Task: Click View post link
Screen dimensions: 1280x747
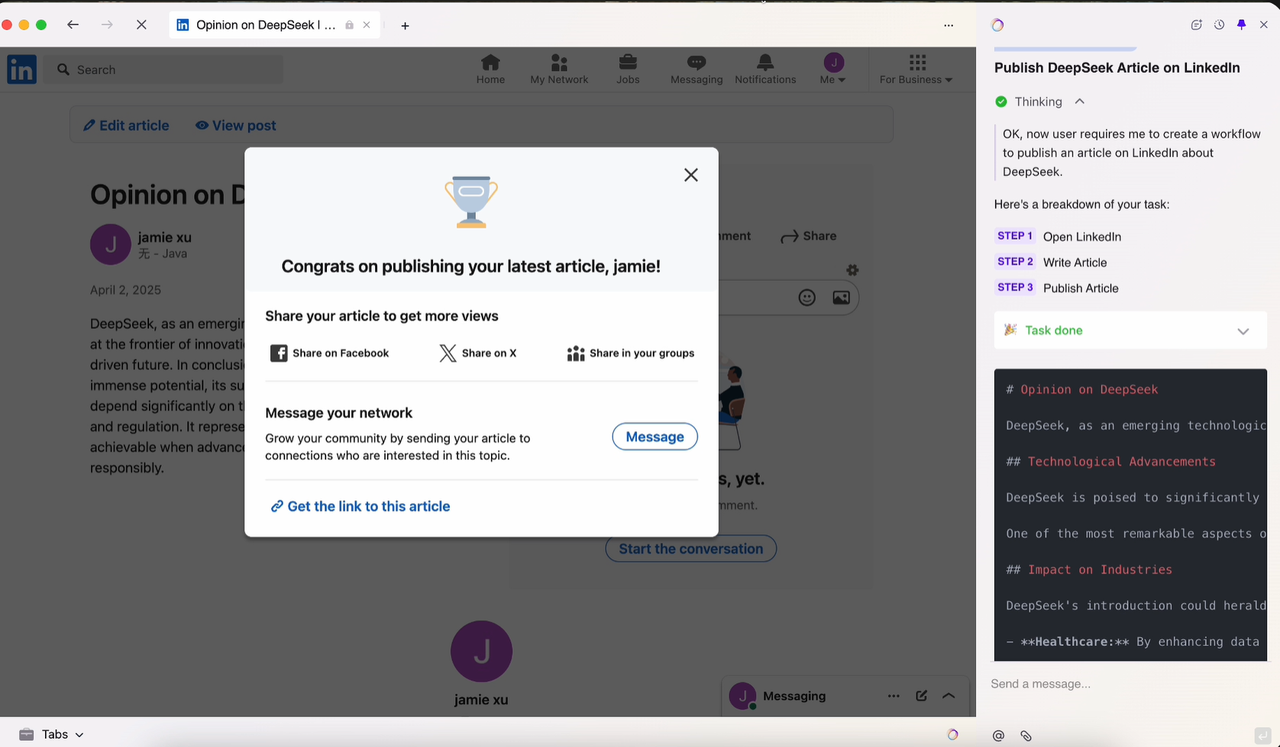Action: coord(236,125)
